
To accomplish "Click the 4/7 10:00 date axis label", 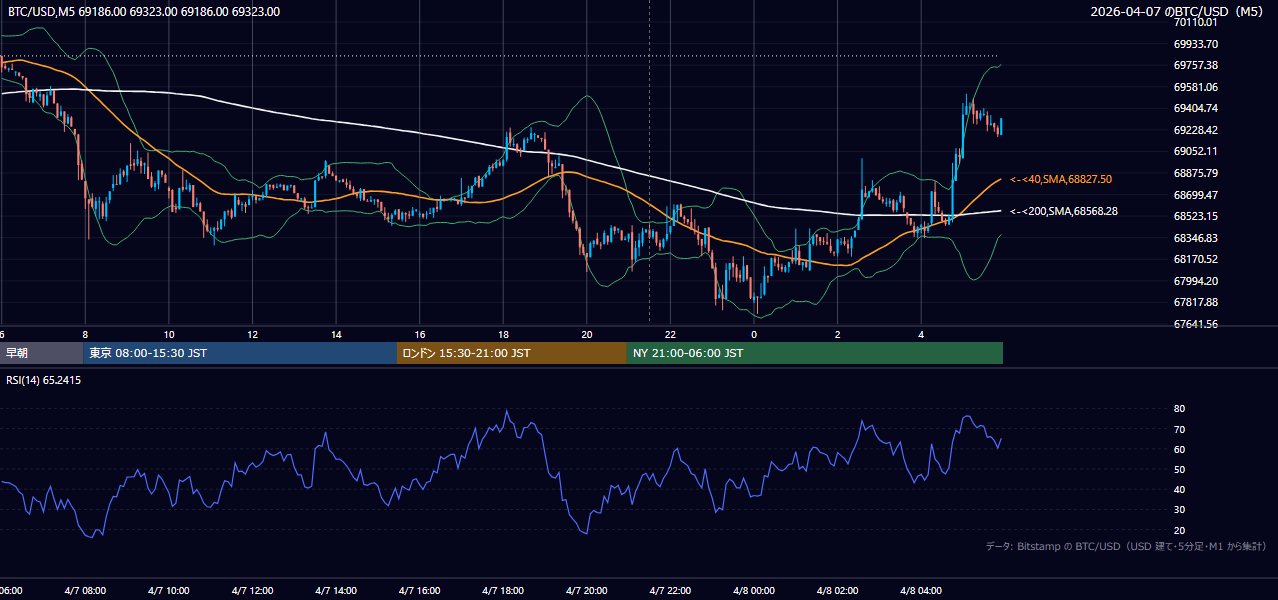I will 168,591.
